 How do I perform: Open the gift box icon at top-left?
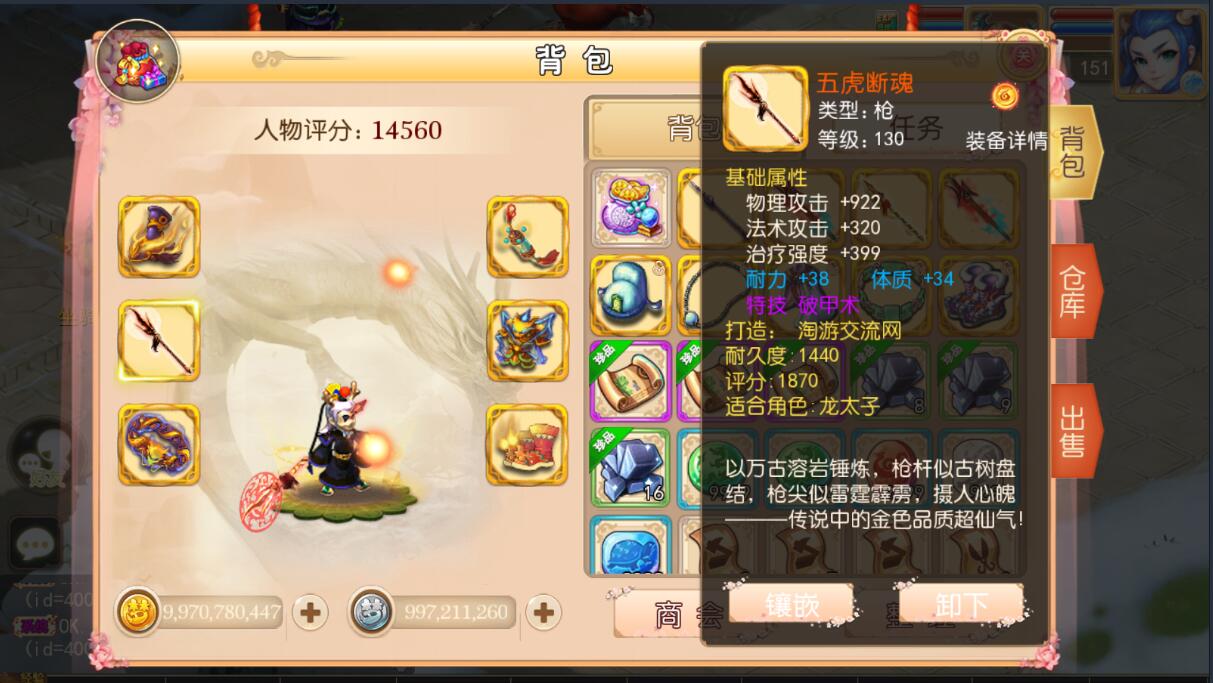[x=138, y=61]
